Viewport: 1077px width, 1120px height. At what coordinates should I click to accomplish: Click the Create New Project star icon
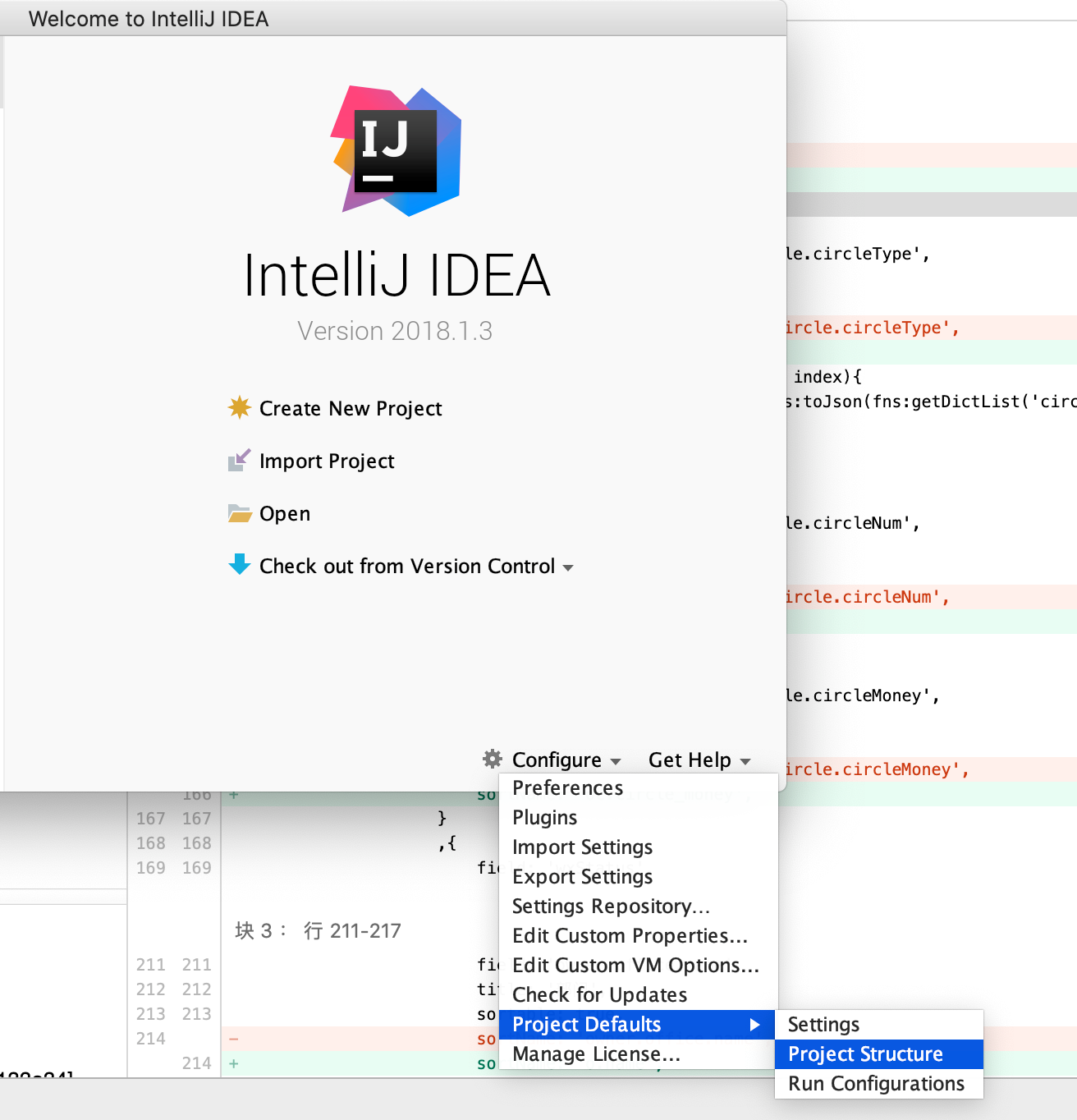coord(239,407)
